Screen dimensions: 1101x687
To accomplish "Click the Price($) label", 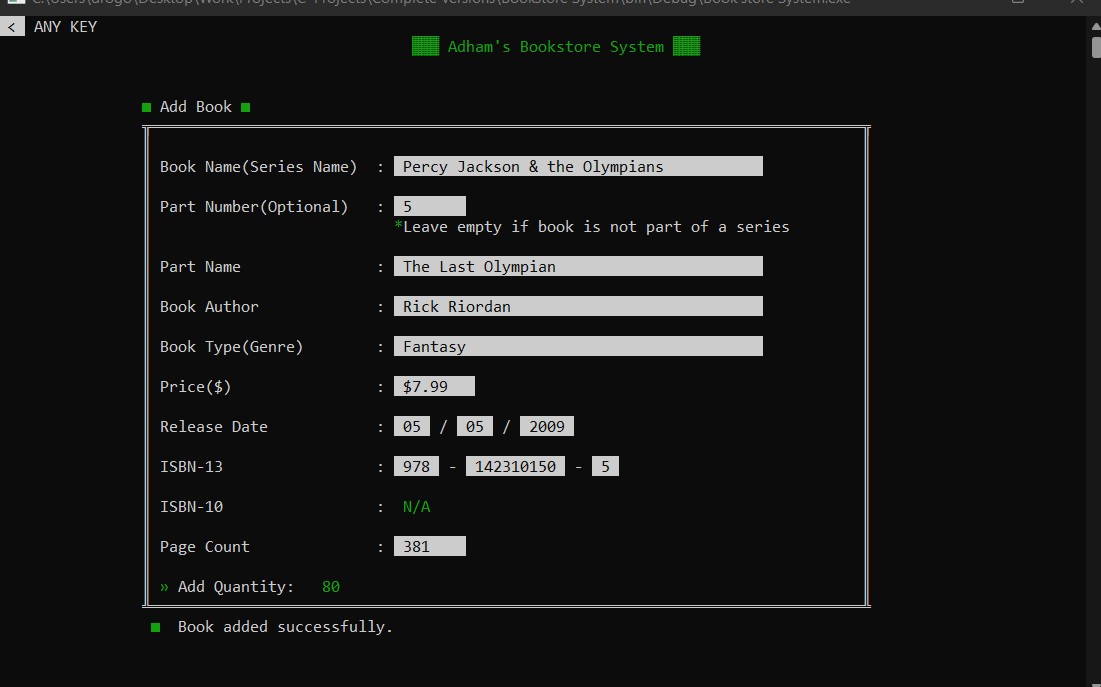I will point(195,386).
